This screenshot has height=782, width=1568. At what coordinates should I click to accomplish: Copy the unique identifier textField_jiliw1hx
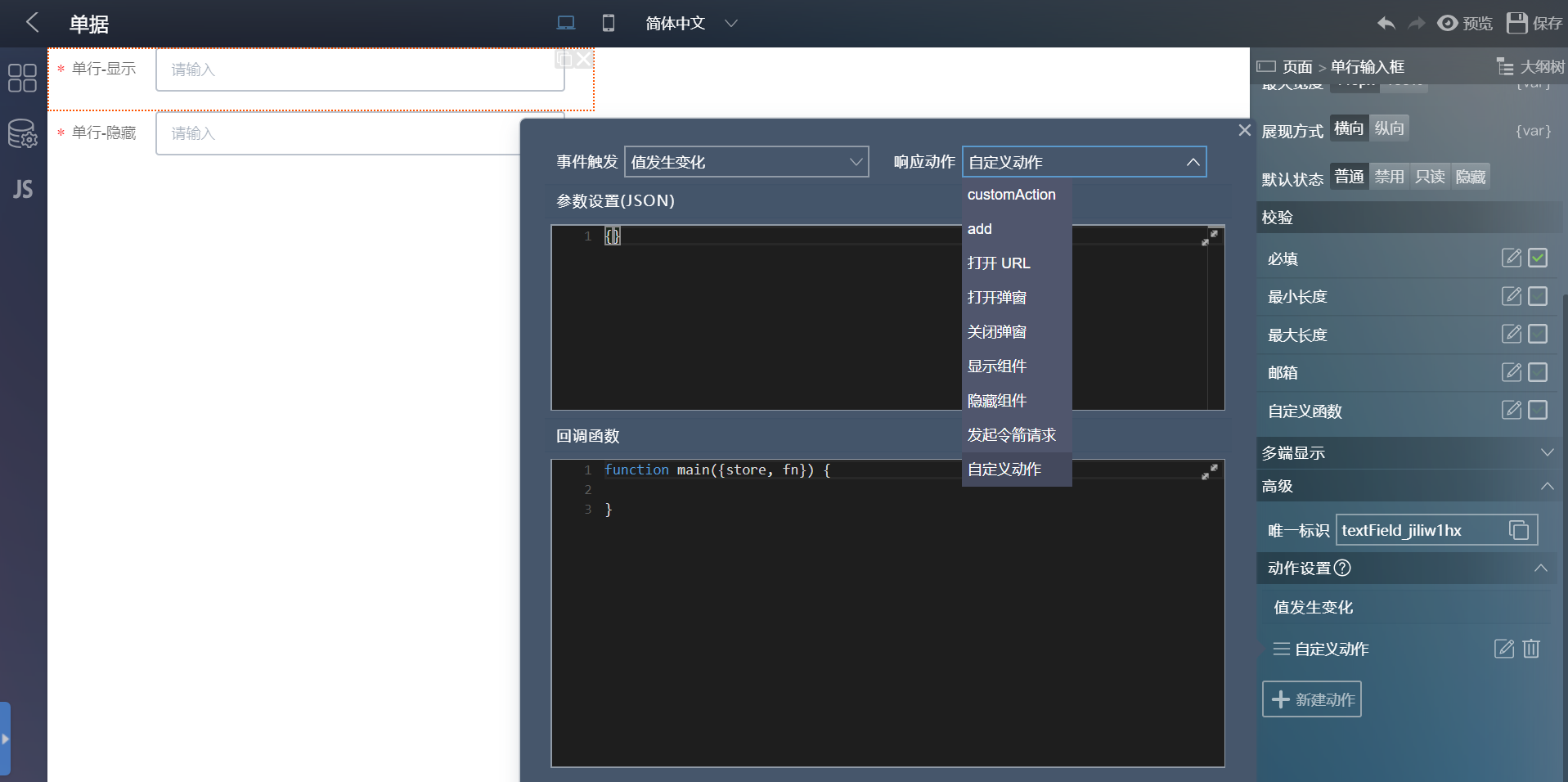pyautogui.click(x=1519, y=530)
